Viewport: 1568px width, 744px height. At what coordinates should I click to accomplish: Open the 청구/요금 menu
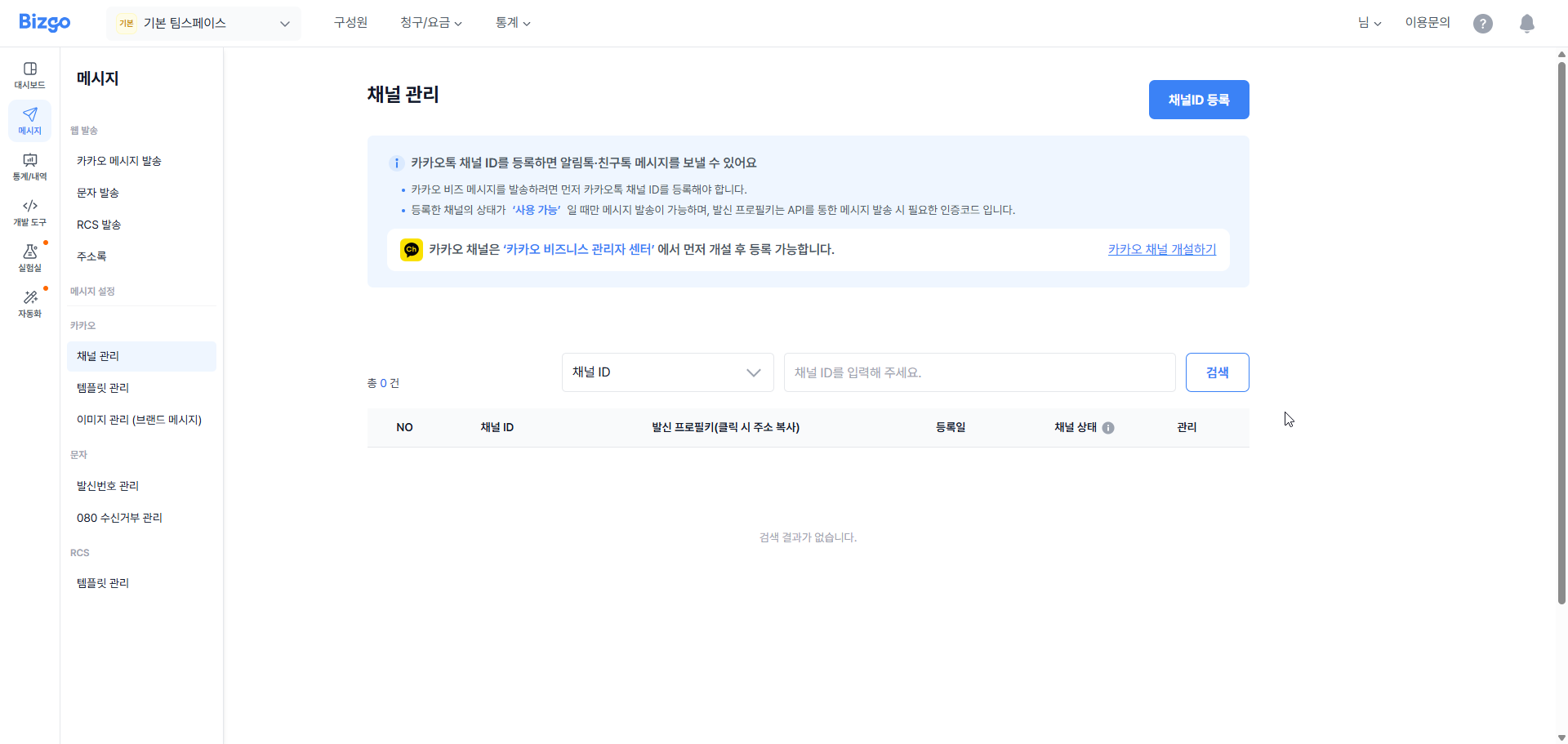coord(431,23)
